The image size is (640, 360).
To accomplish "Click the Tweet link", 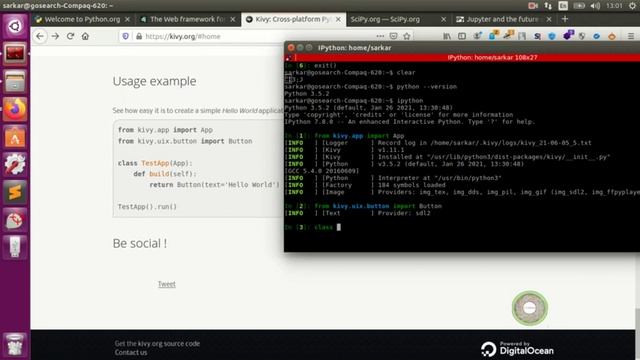I will tap(167, 284).
